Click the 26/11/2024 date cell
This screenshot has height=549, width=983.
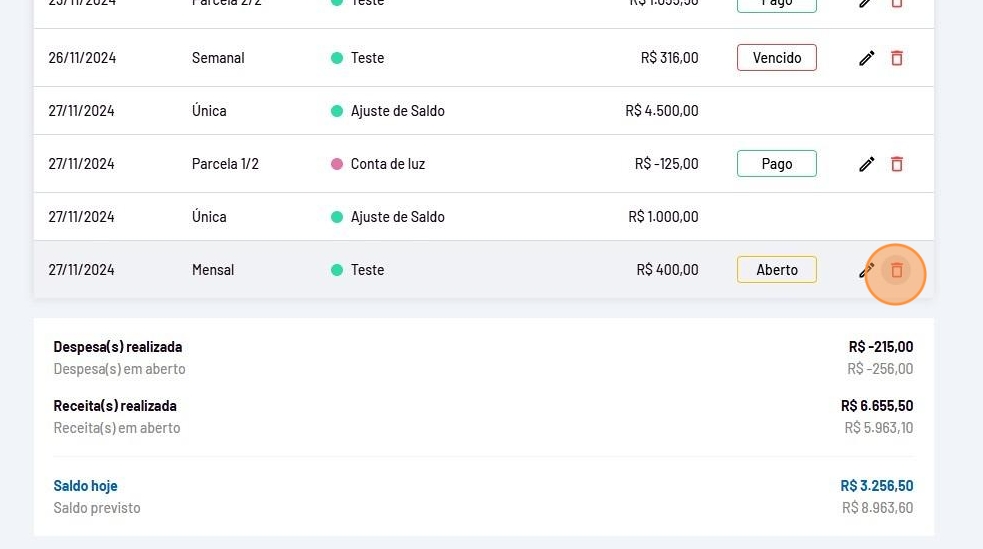(x=82, y=58)
